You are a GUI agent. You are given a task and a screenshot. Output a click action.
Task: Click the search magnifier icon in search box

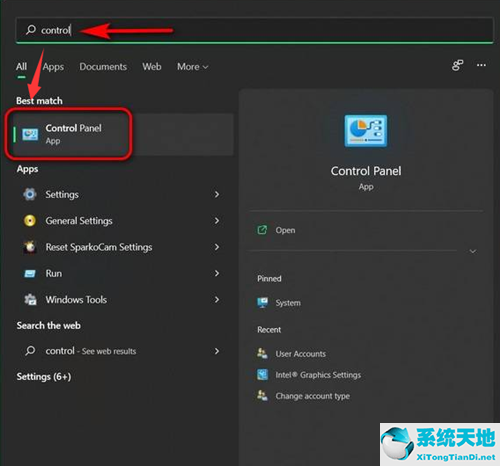pos(31,30)
